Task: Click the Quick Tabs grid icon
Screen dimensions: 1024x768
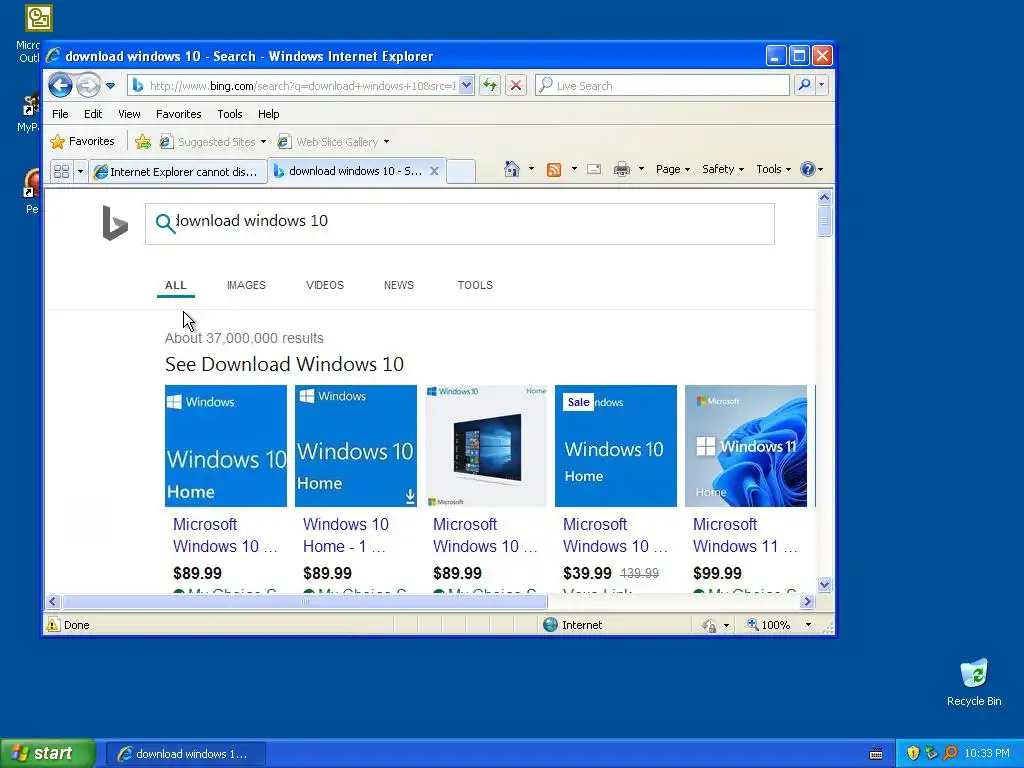Action: (x=61, y=171)
